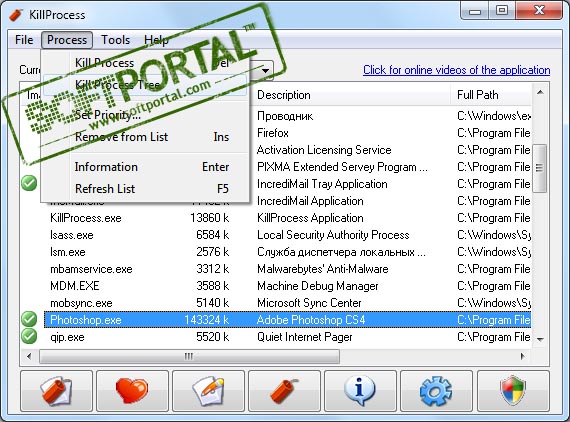
Task: Click the horizontal scrollbar thumb
Action: (x=189, y=356)
